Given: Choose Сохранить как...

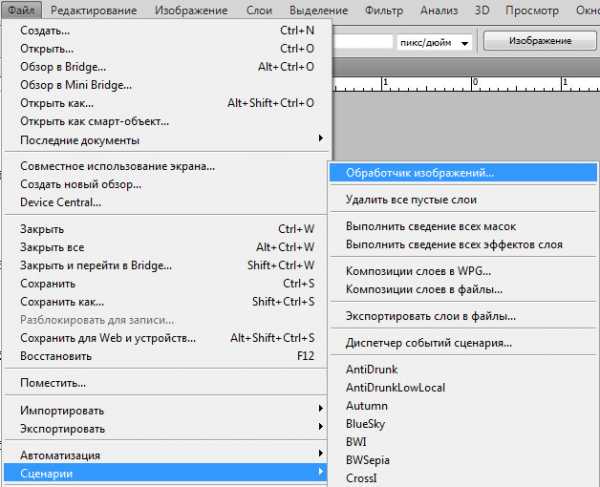Looking at the screenshot, I should point(167,302).
